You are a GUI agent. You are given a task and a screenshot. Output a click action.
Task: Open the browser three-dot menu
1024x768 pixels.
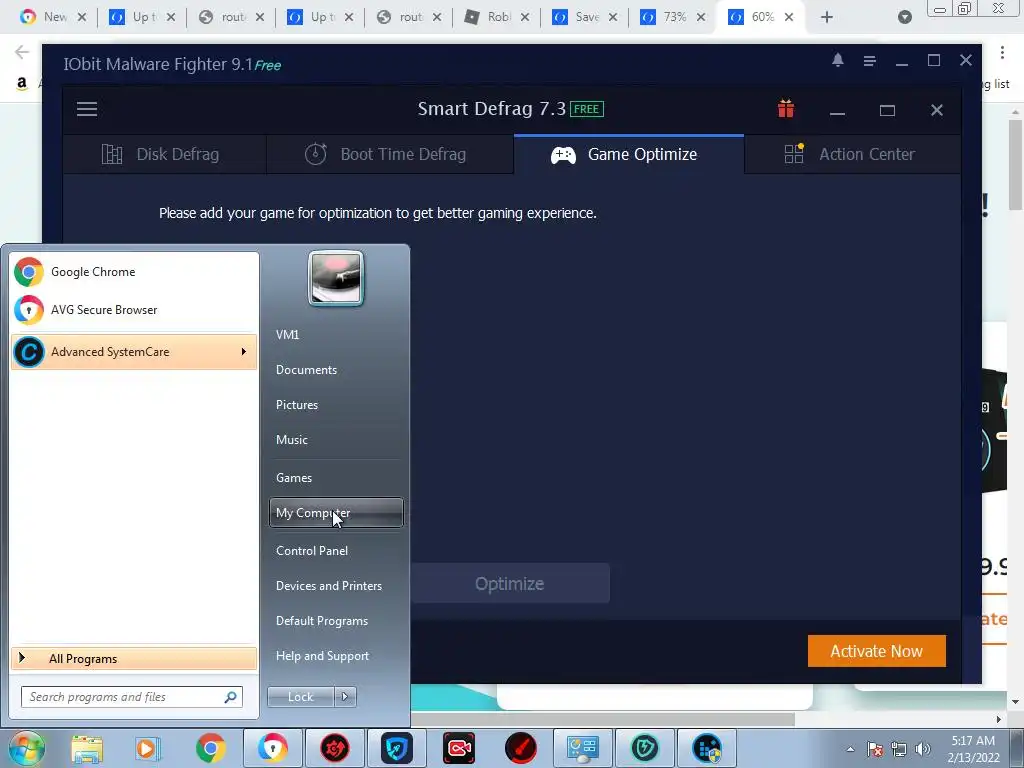pos(1002,52)
